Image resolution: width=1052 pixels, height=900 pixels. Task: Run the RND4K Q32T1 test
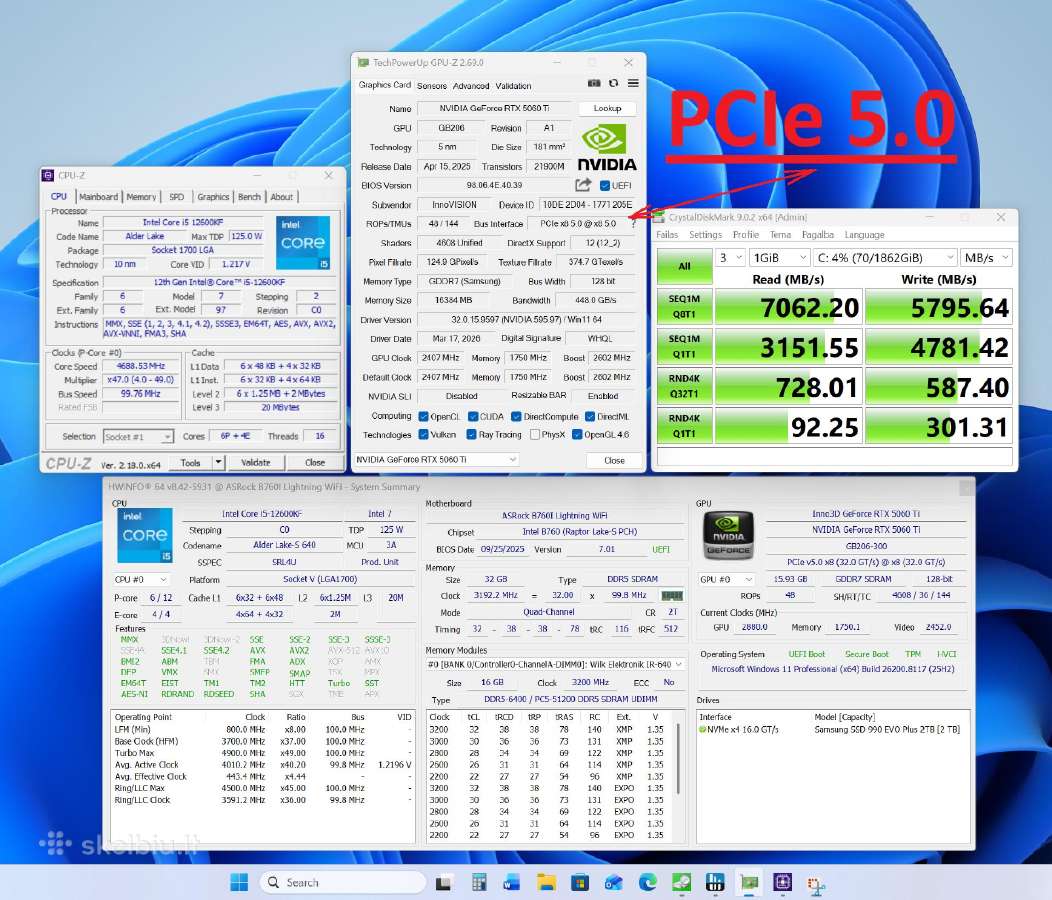click(684, 386)
